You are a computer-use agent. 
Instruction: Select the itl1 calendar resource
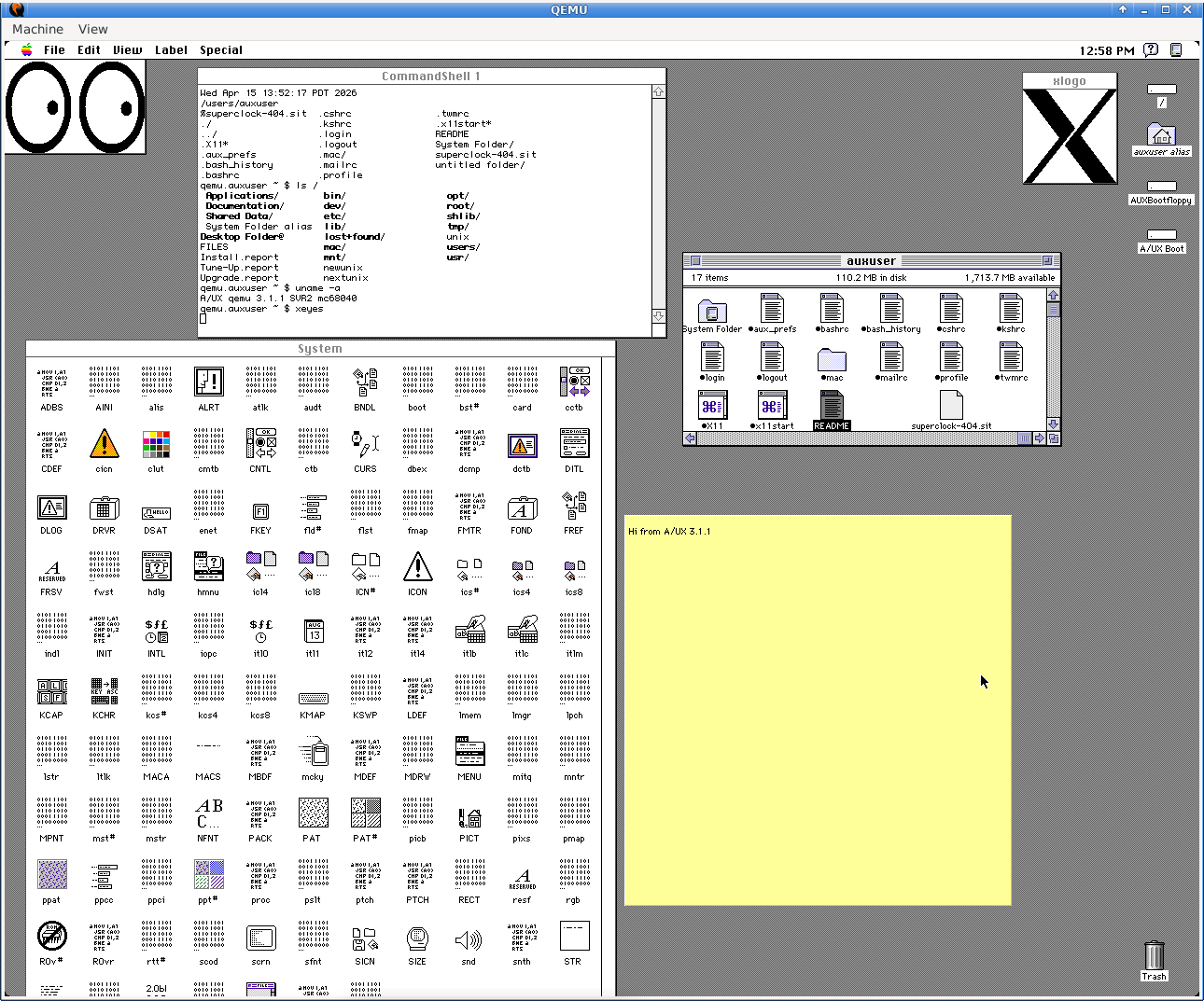coord(313,632)
